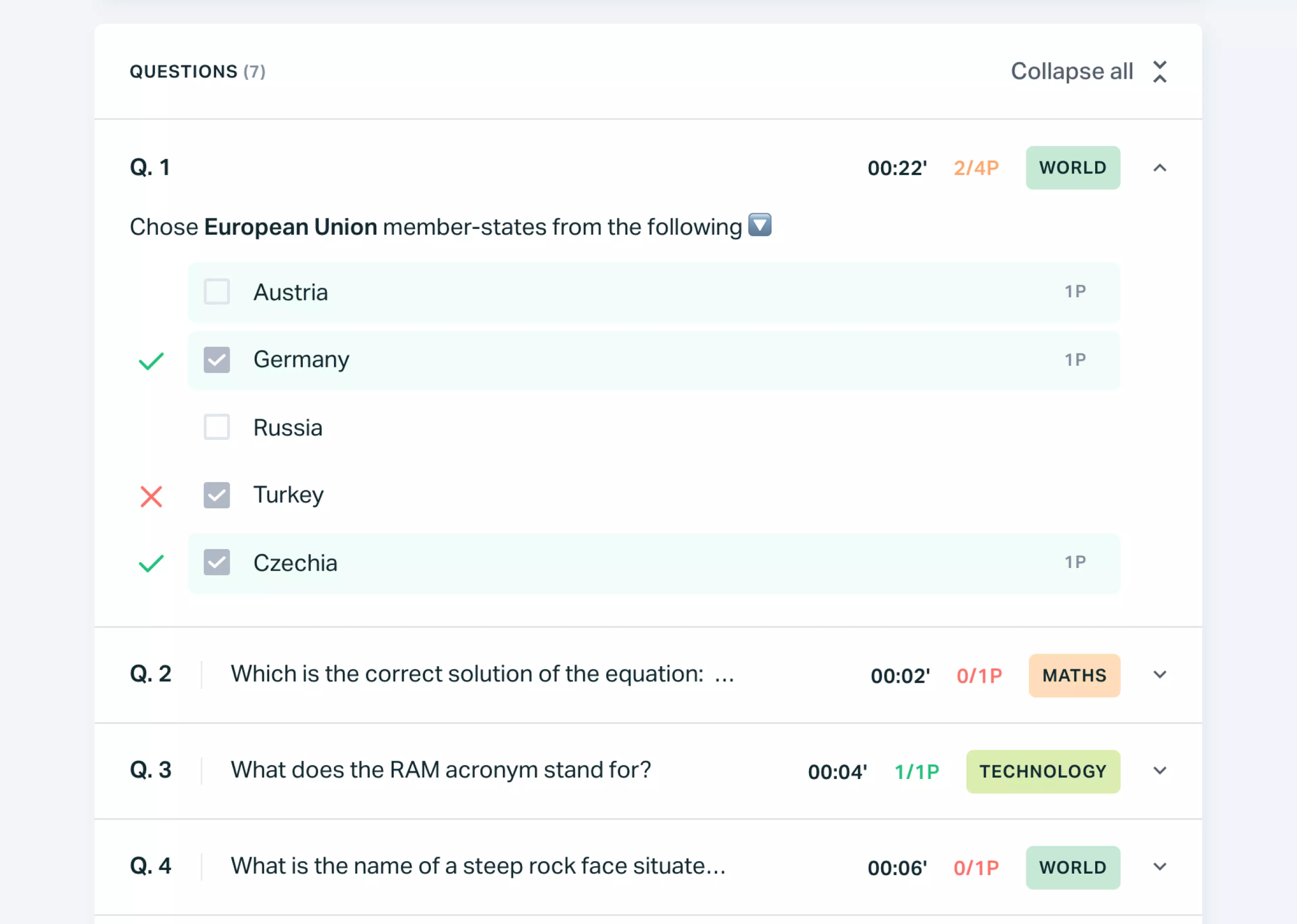Check the Austria answer checkbox
The image size is (1297, 924).
216,292
